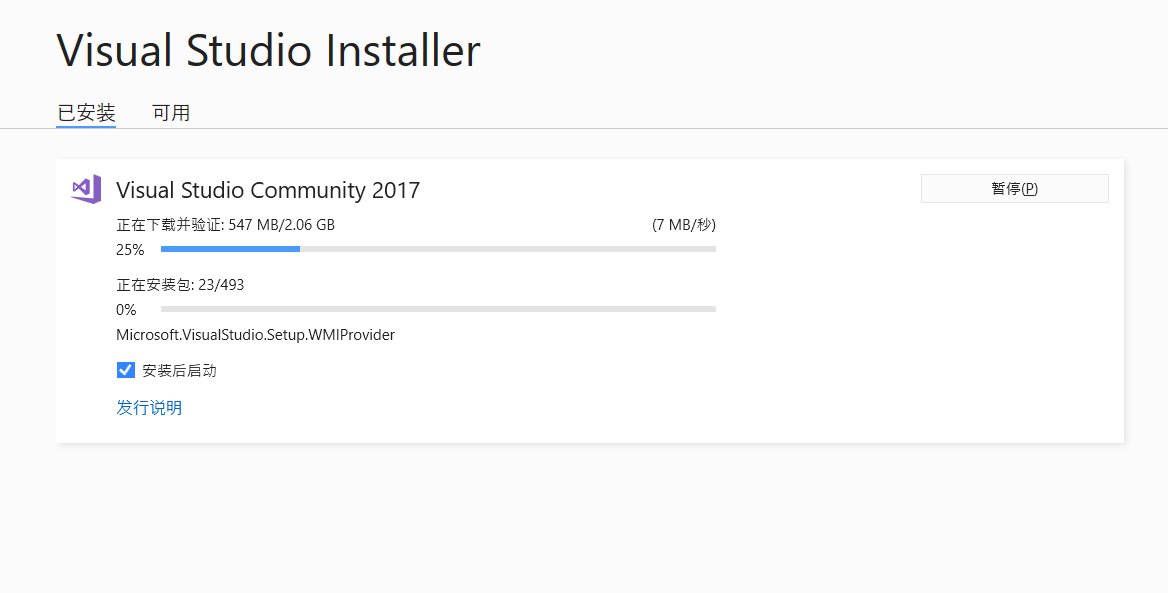
Task: Click the 0% percentage label
Action: [x=125, y=309]
